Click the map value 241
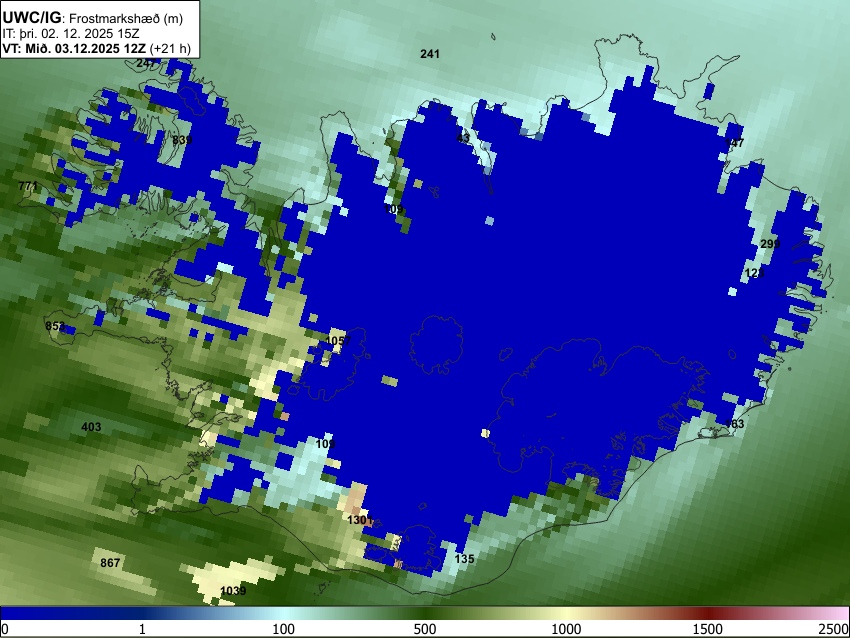 click(x=430, y=54)
